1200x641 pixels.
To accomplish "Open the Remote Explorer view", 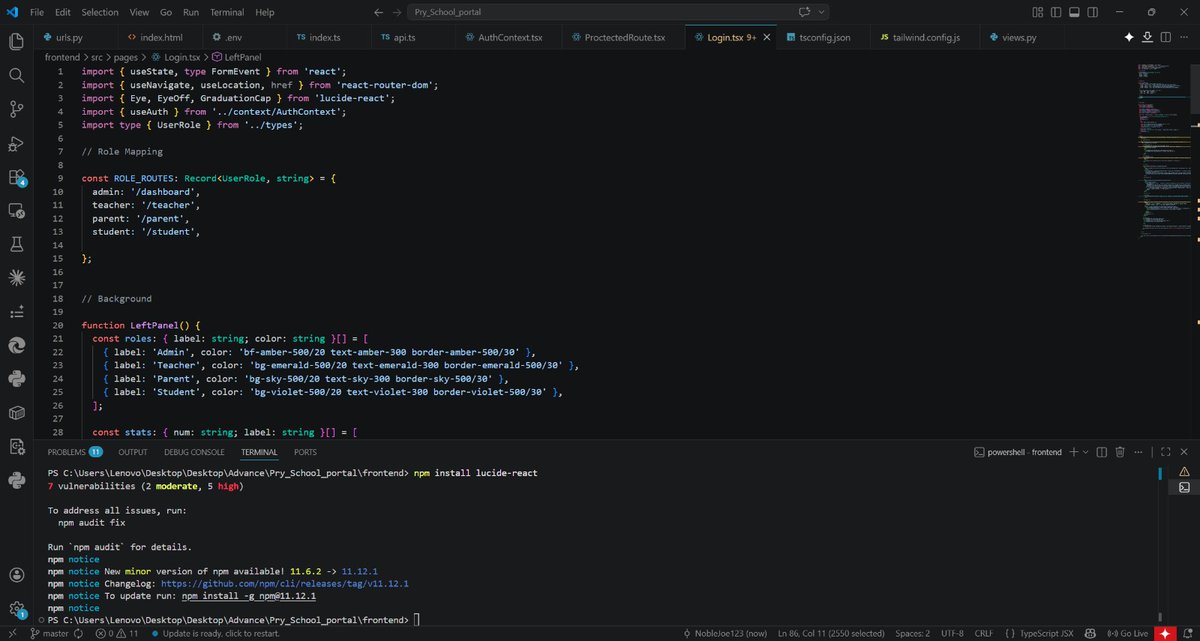I will tap(16, 211).
